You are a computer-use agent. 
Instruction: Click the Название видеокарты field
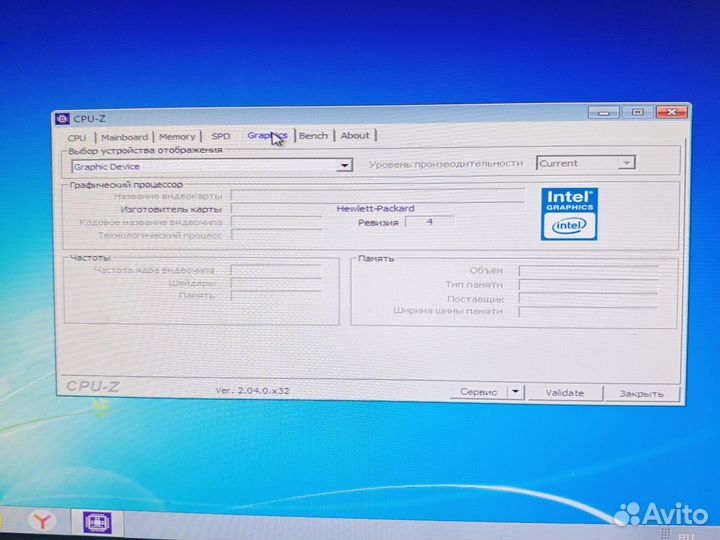click(x=377, y=196)
